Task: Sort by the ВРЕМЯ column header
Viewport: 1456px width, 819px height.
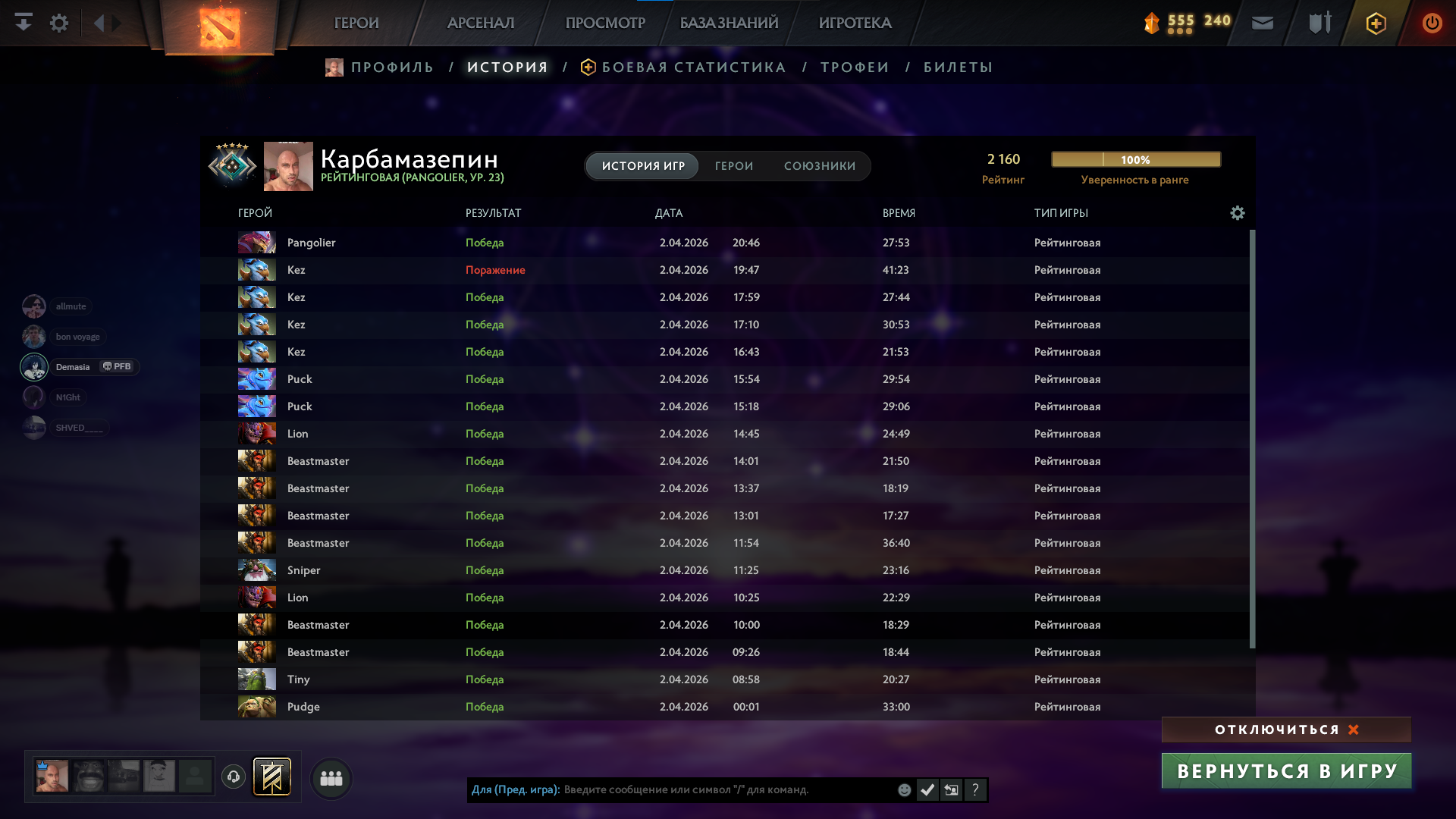Action: [899, 213]
